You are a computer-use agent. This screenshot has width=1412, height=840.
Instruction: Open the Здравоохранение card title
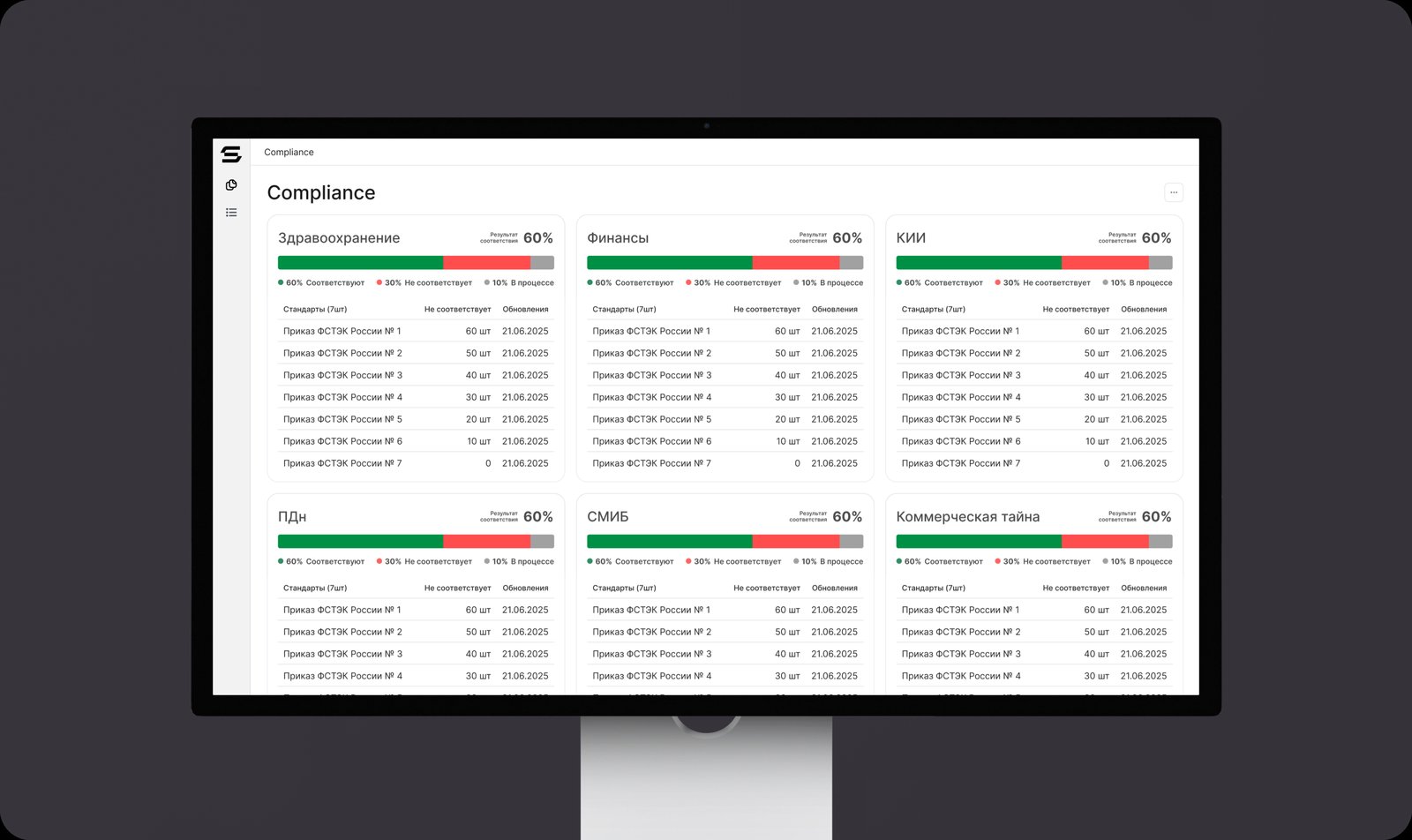tap(339, 238)
